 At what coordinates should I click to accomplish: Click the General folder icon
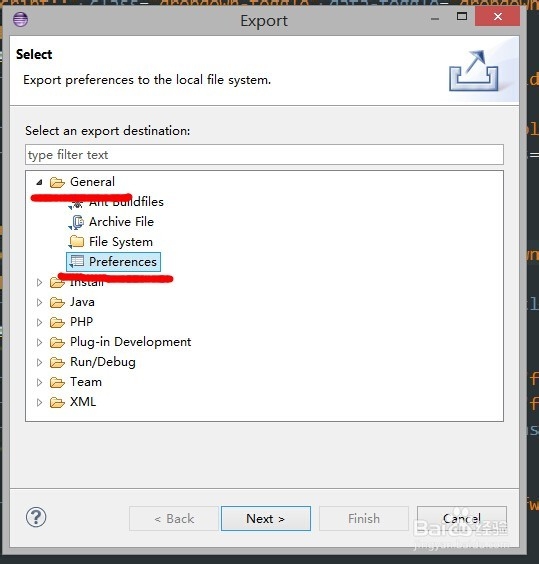57,182
